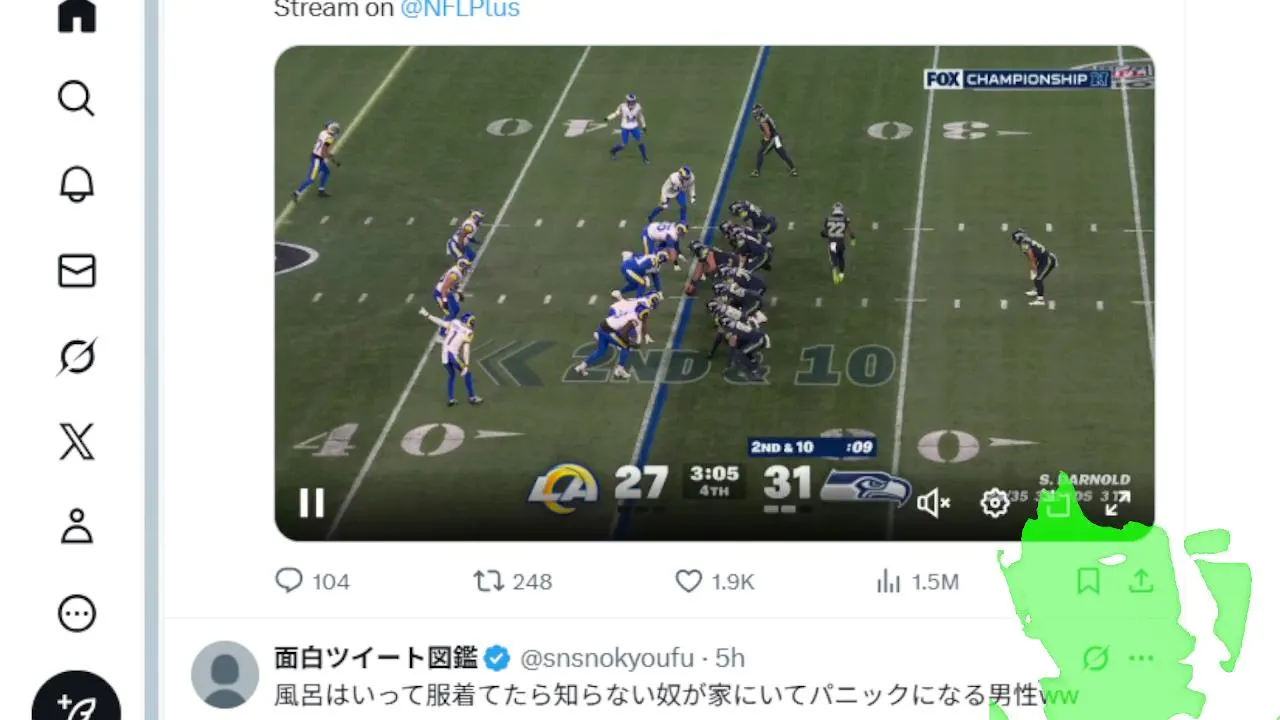
Task: Open the More circle menu in sidebar
Action: pyautogui.click(x=77, y=614)
